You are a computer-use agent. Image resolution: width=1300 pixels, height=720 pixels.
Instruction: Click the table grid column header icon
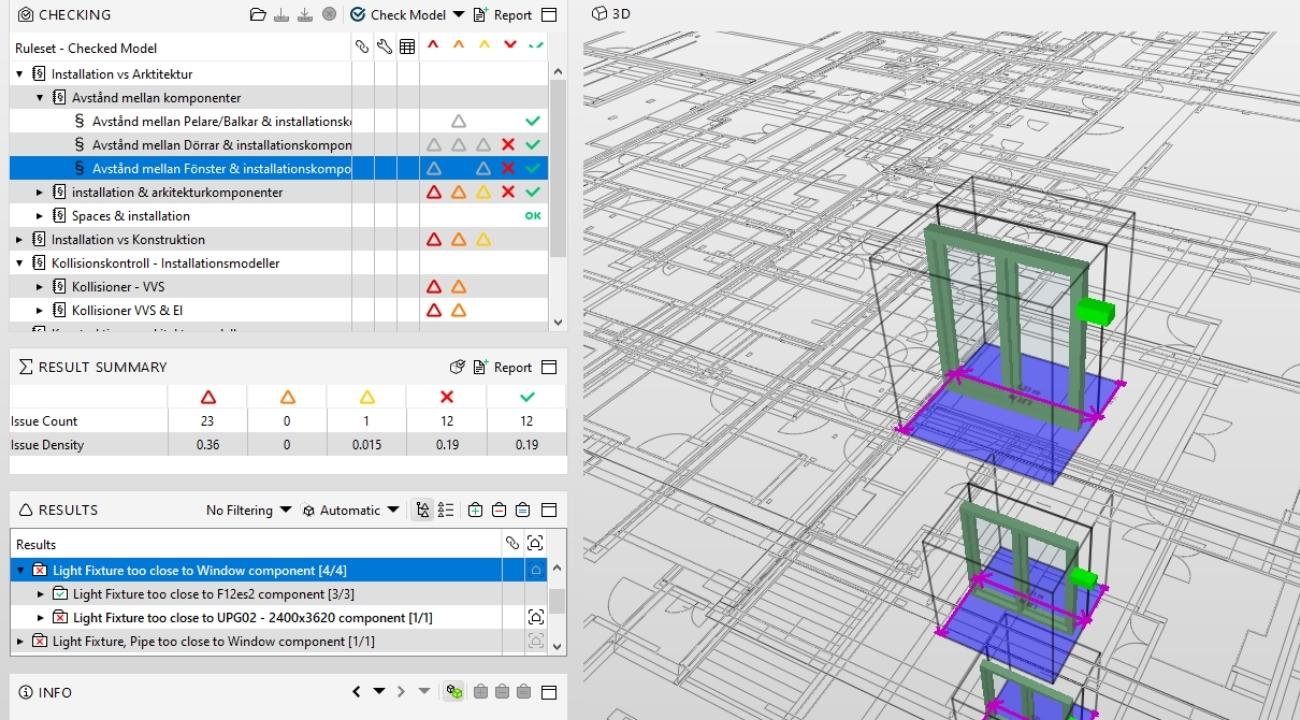click(x=407, y=47)
